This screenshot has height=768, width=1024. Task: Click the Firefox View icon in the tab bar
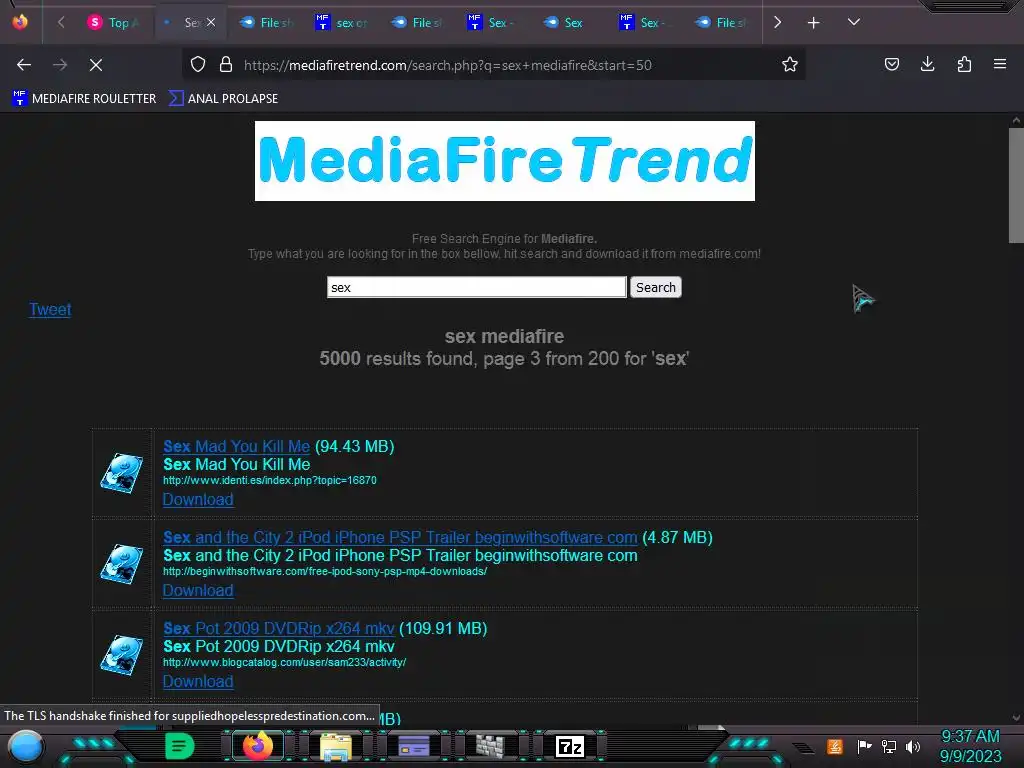[x=20, y=22]
